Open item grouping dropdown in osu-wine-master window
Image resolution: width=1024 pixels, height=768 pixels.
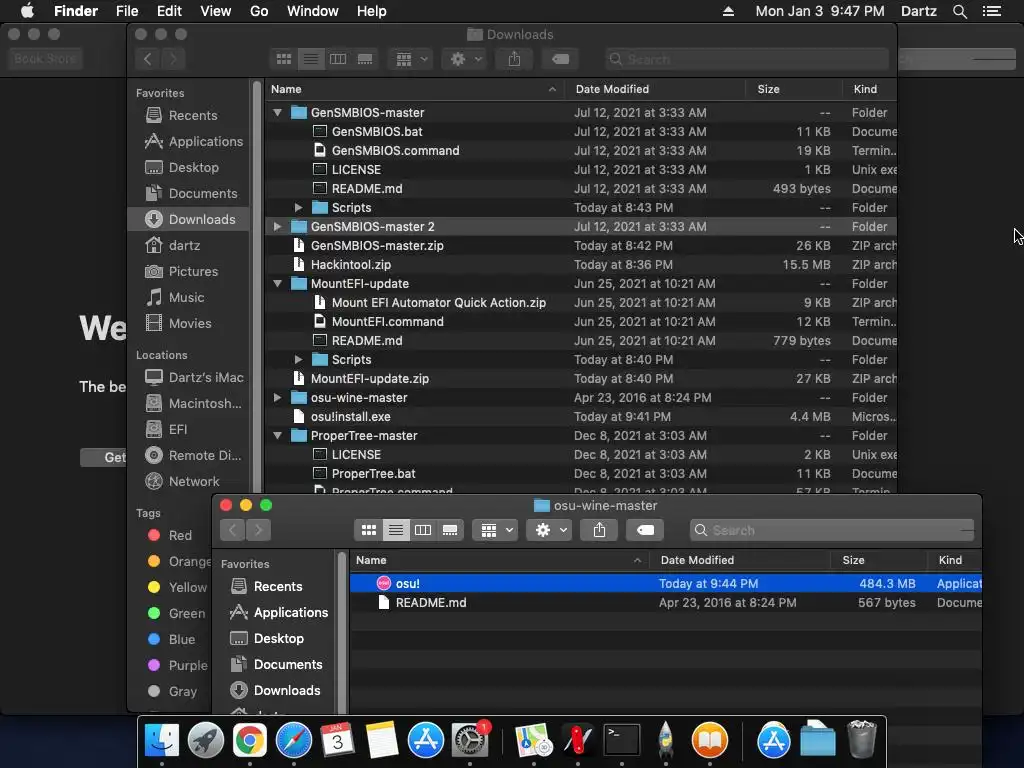pyautogui.click(x=496, y=530)
